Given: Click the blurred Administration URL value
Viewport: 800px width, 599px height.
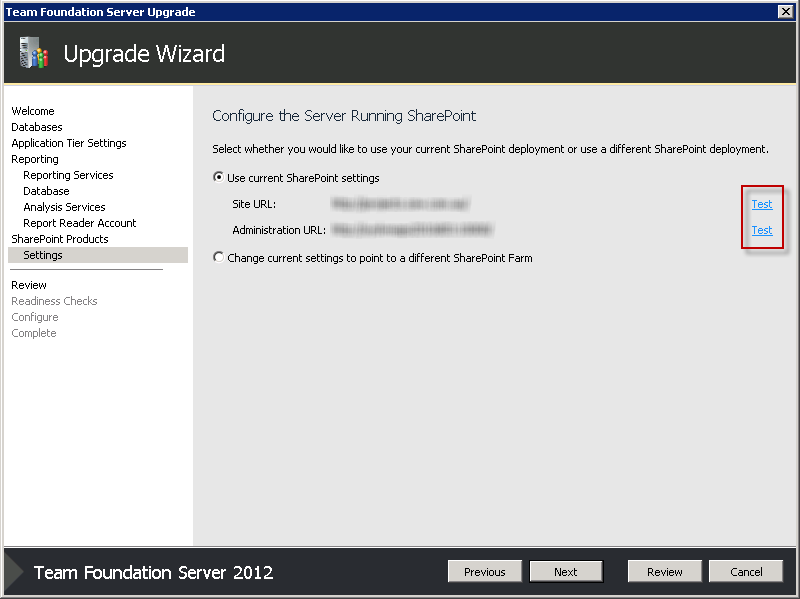Looking at the screenshot, I should pos(412,230).
